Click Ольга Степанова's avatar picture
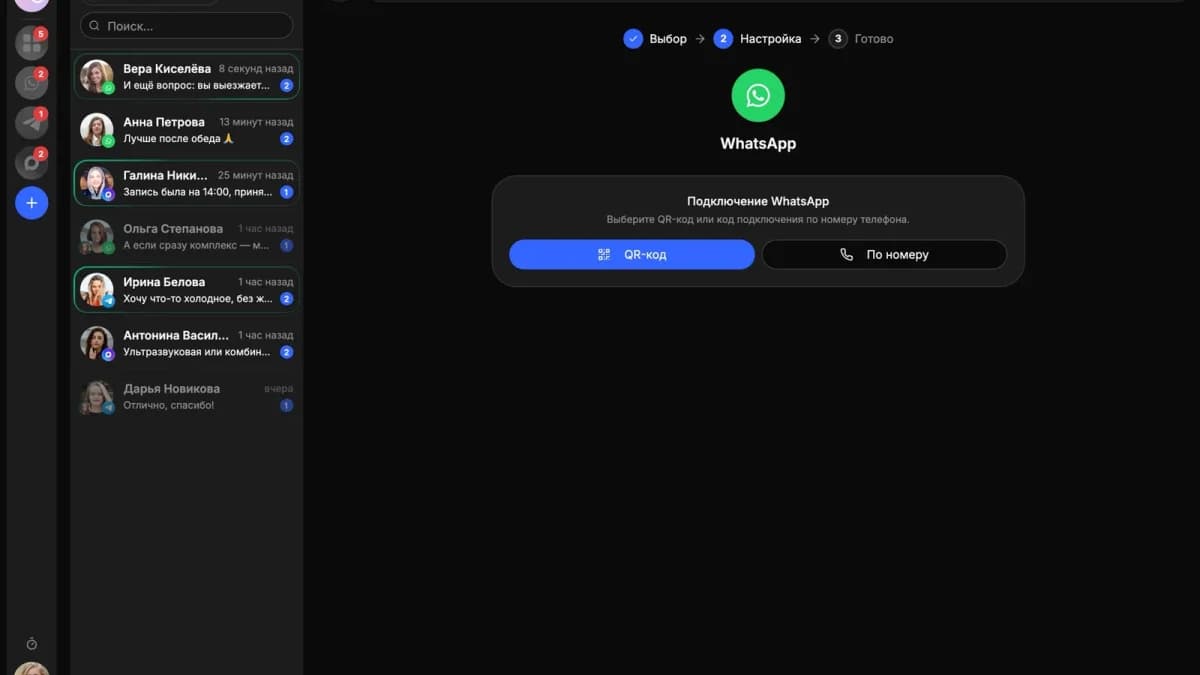Screen dimensions: 1200x675 tap(97, 236)
